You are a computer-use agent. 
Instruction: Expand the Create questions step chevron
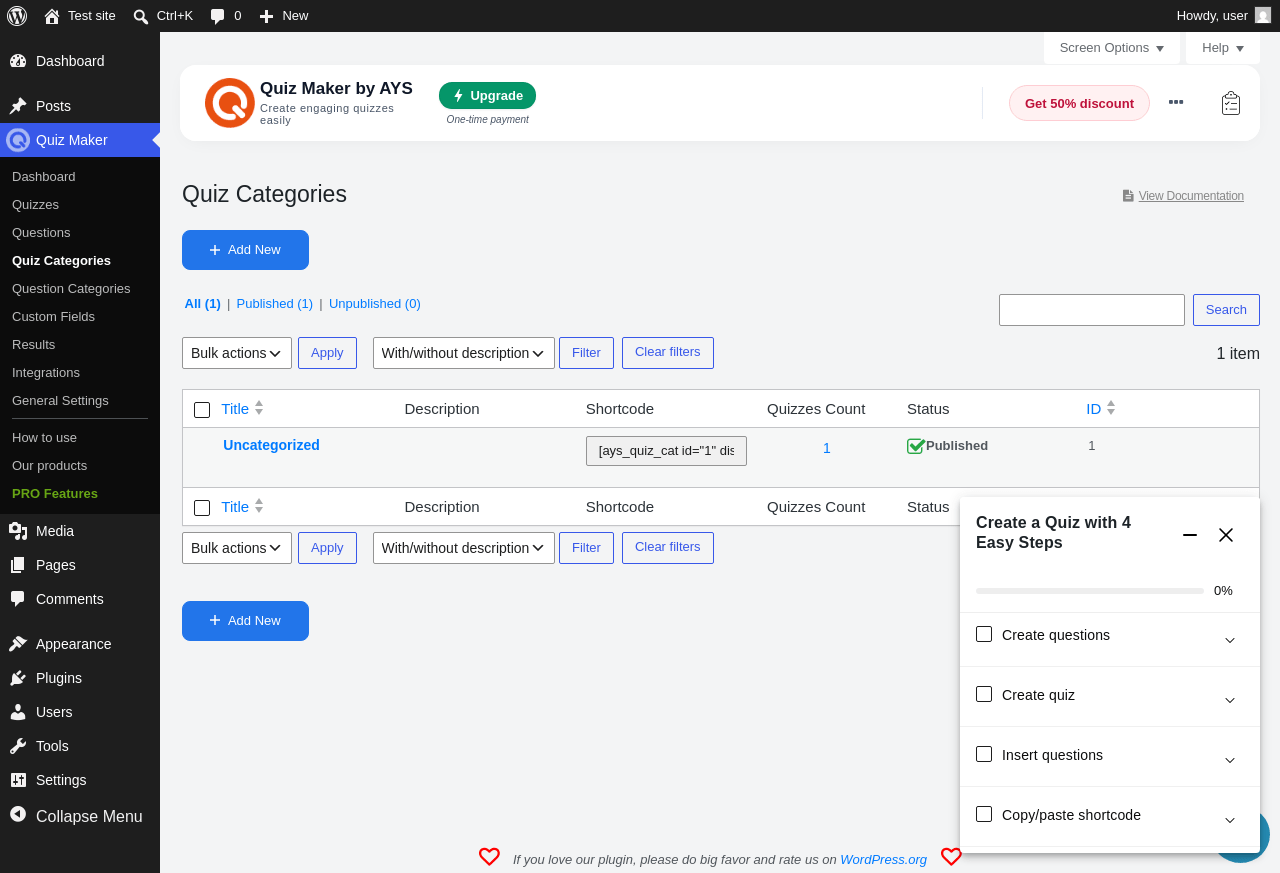(x=1230, y=640)
